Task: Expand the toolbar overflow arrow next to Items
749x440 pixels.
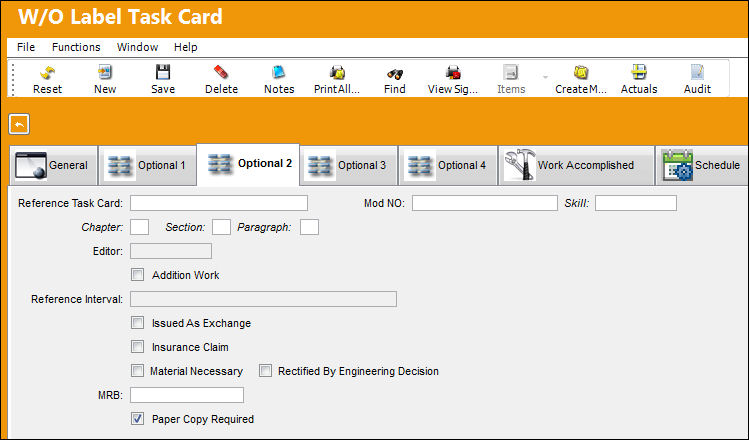Action: pyautogui.click(x=545, y=77)
